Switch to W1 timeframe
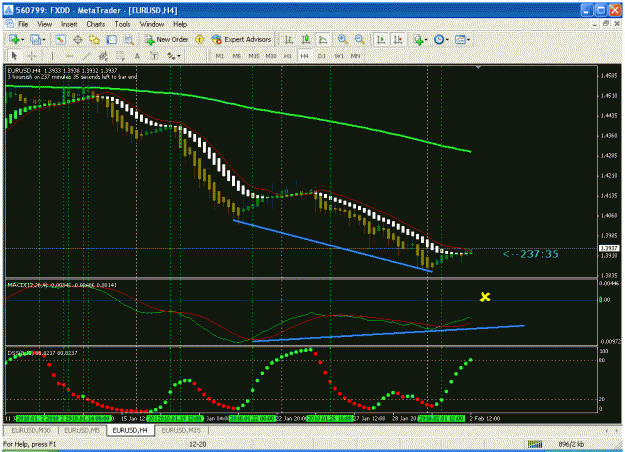Viewport: 625px width, 452px height. point(339,56)
